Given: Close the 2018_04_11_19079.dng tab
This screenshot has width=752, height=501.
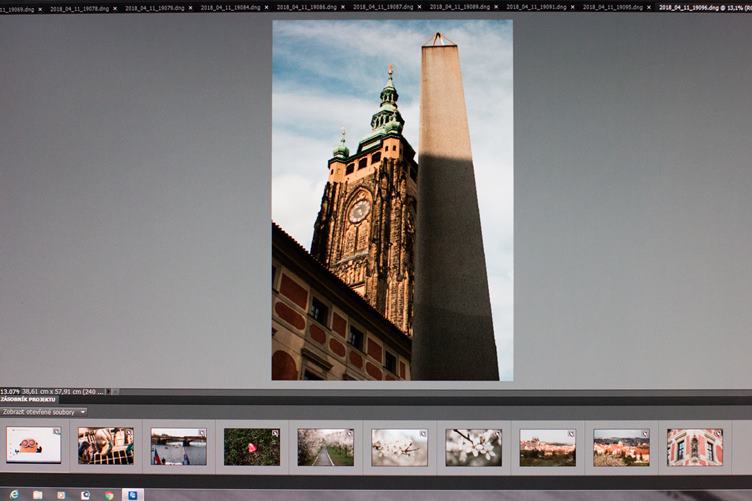Looking at the screenshot, I should [x=190, y=7].
